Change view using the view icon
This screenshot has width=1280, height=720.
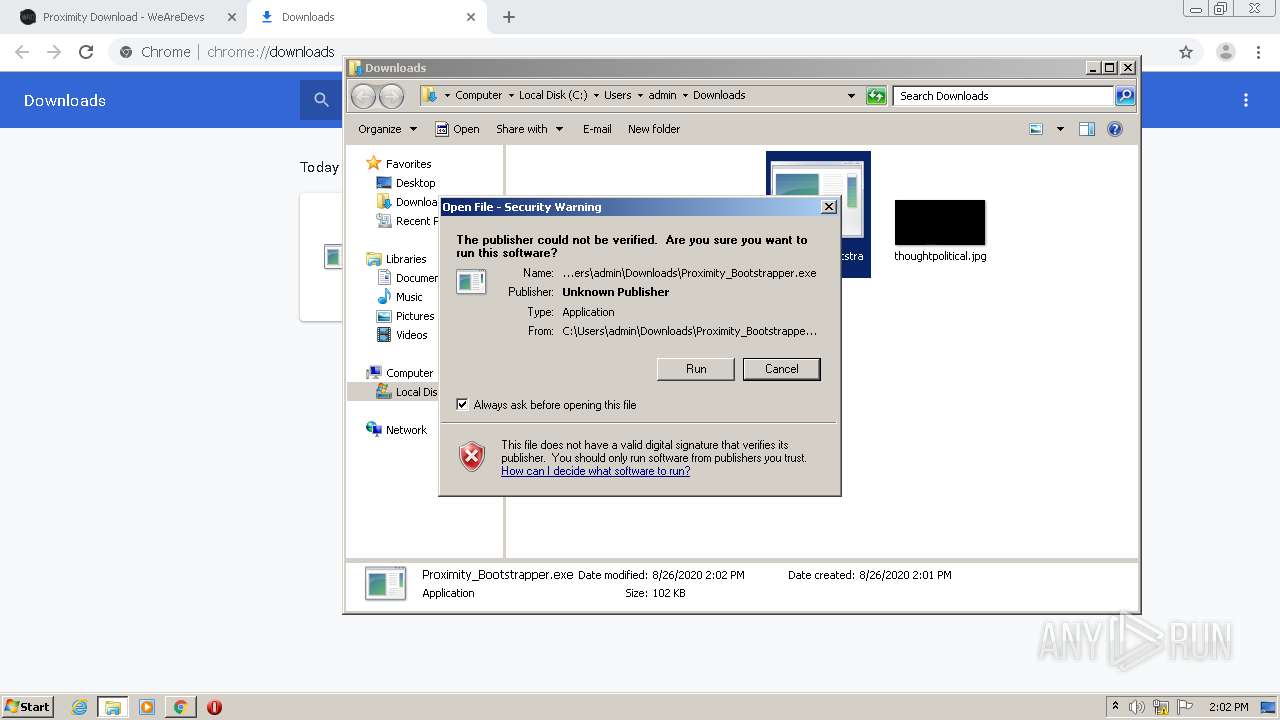1036,129
